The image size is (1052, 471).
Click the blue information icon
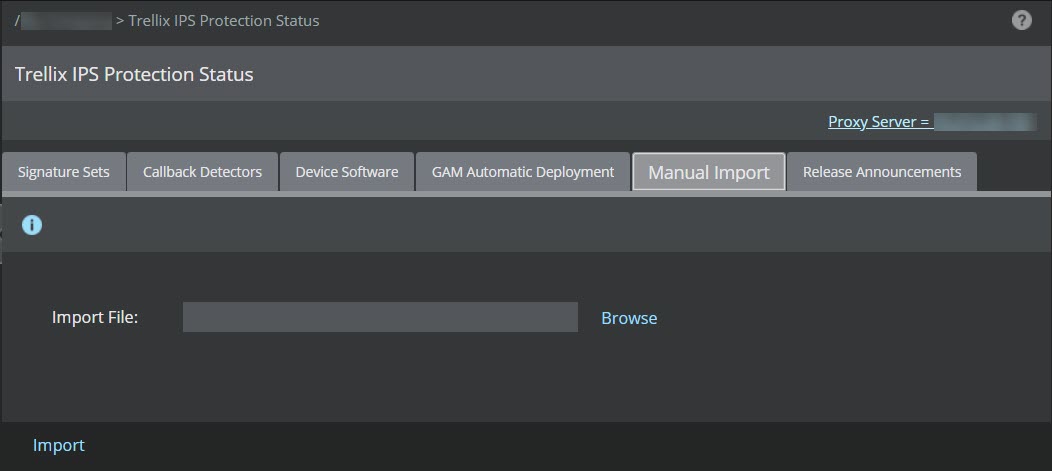click(x=32, y=225)
